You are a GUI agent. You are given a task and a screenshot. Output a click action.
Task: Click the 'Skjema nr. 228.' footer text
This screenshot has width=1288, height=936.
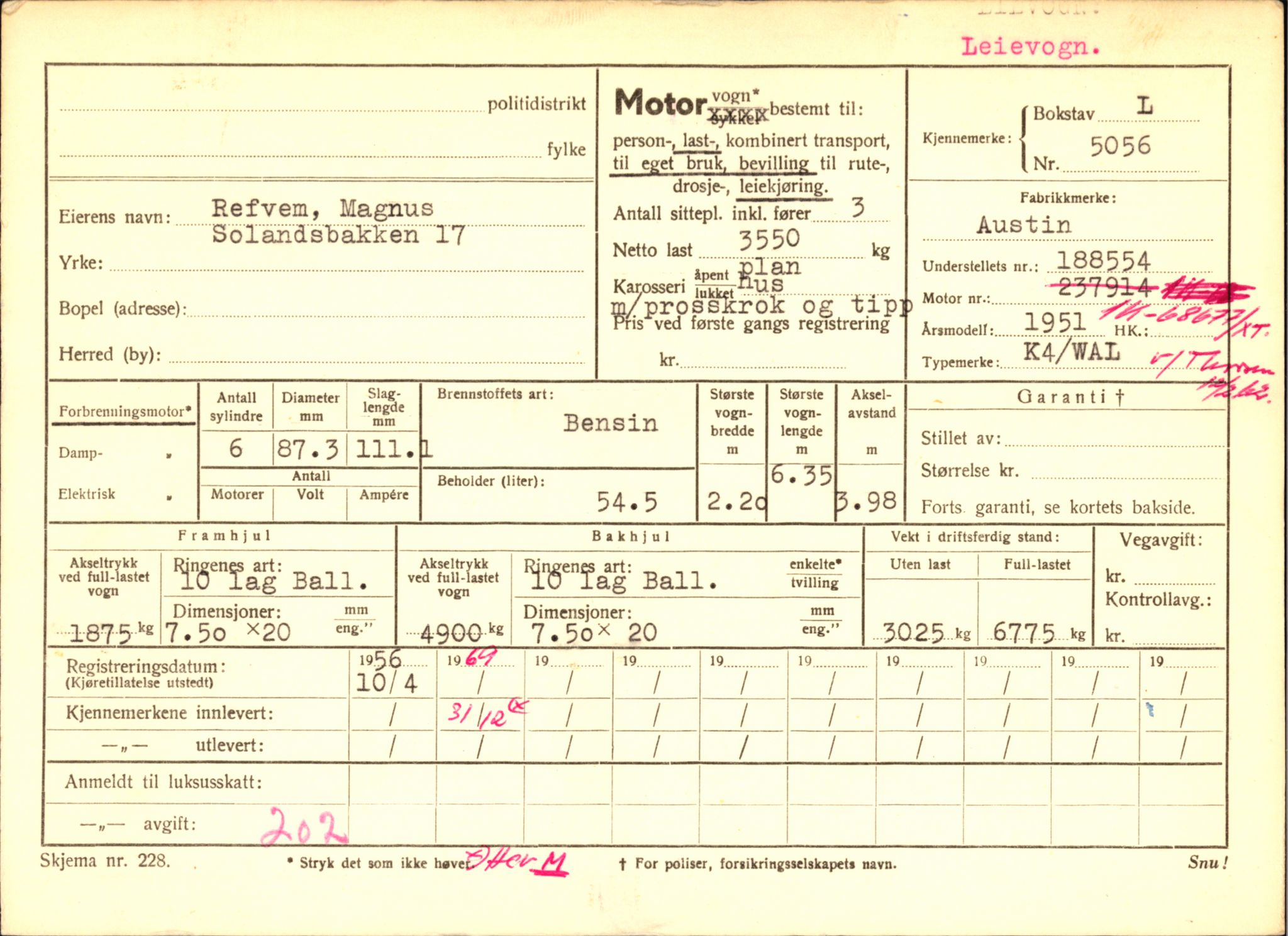[105, 861]
